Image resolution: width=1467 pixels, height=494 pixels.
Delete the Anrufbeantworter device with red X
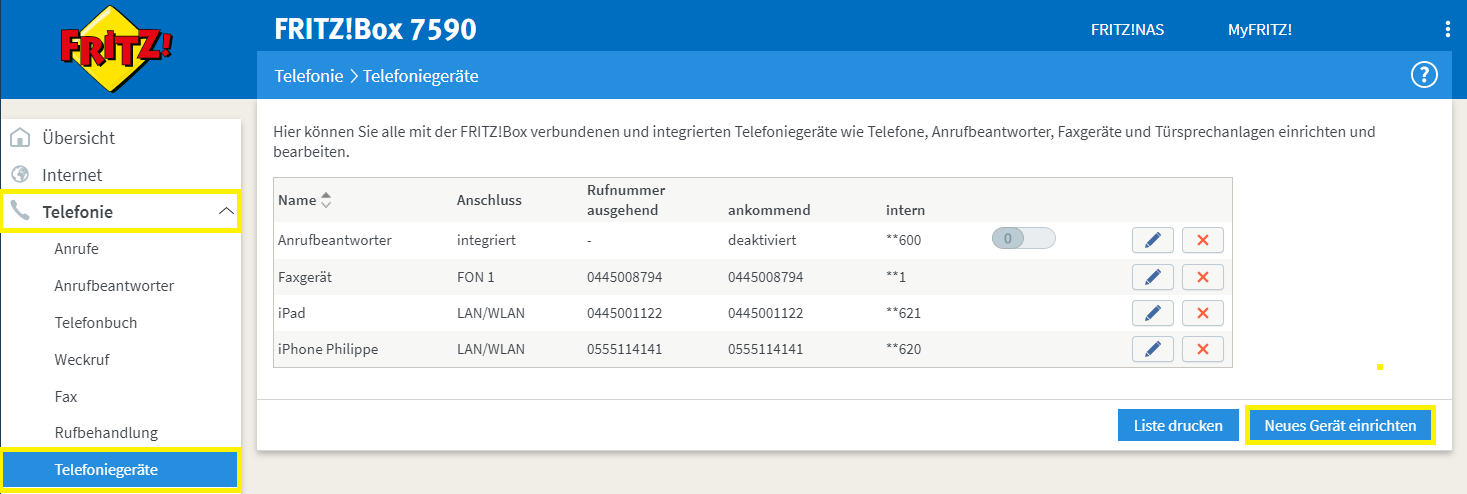(x=1203, y=240)
